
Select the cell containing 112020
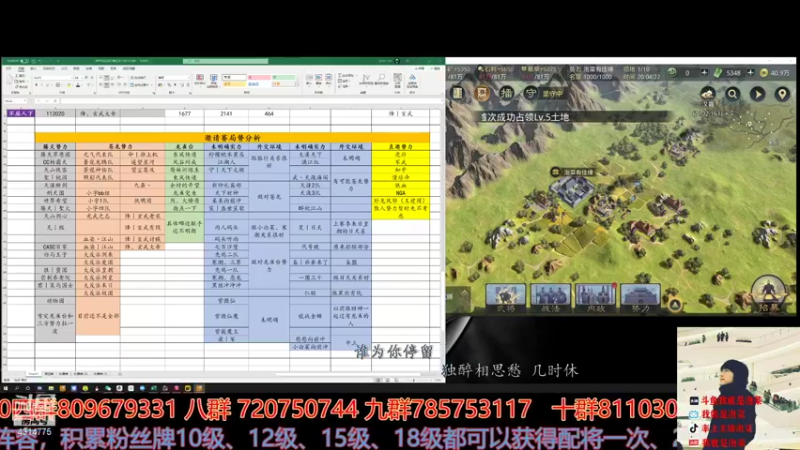coord(55,113)
